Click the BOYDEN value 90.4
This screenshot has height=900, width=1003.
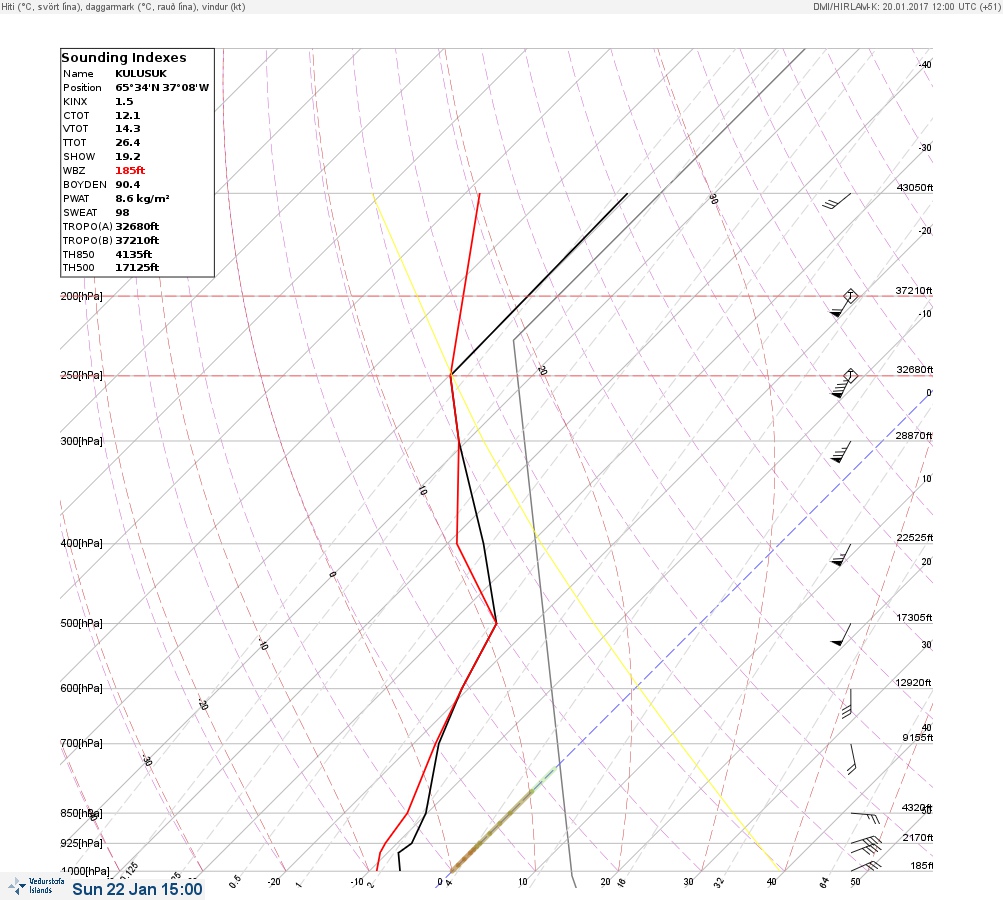click(127, 185)
